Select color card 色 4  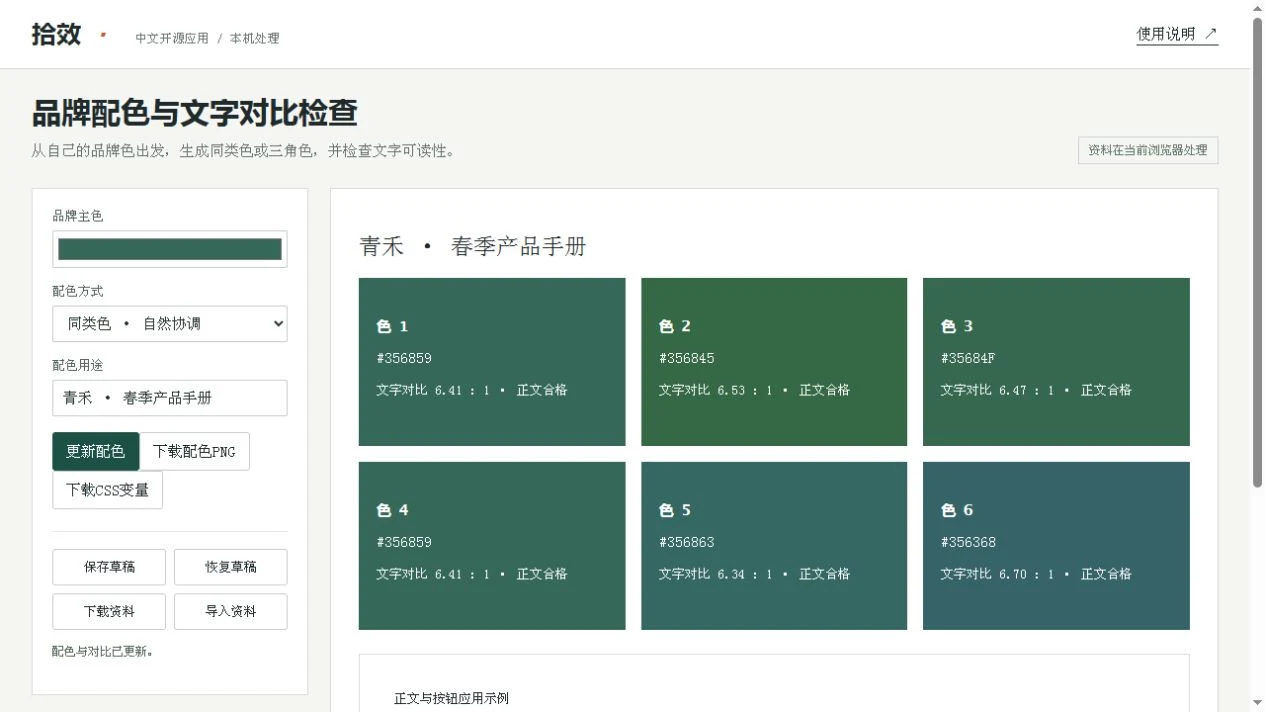492,546
